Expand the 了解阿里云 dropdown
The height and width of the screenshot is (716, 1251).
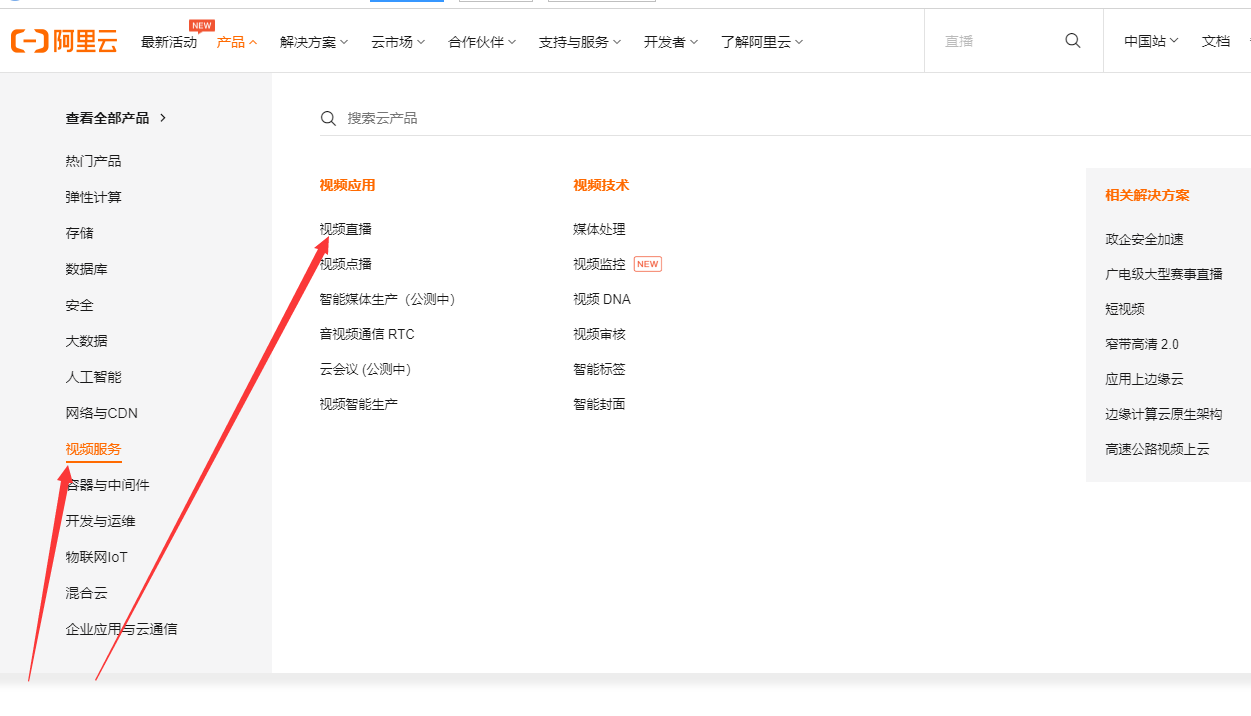(762, 42)
